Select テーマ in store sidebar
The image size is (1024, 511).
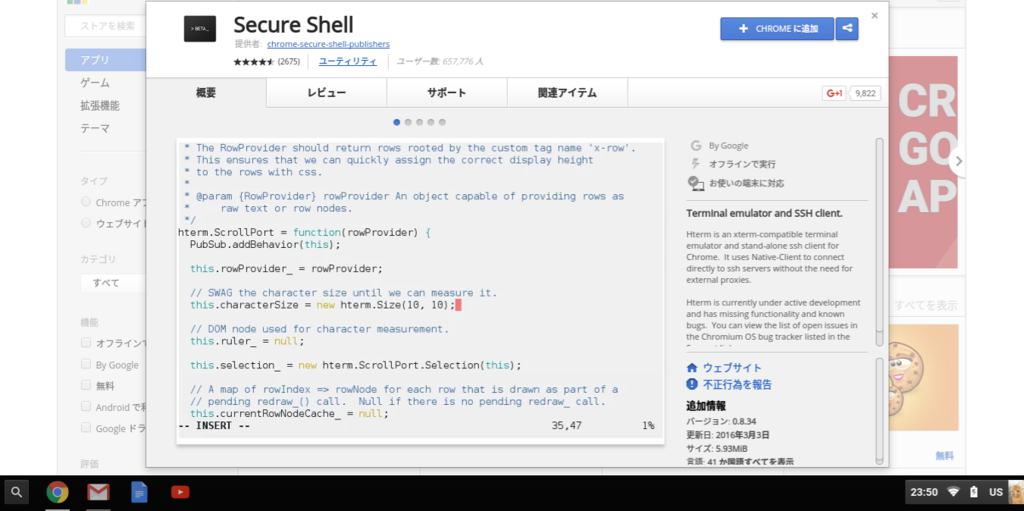[x=95, y=129]
